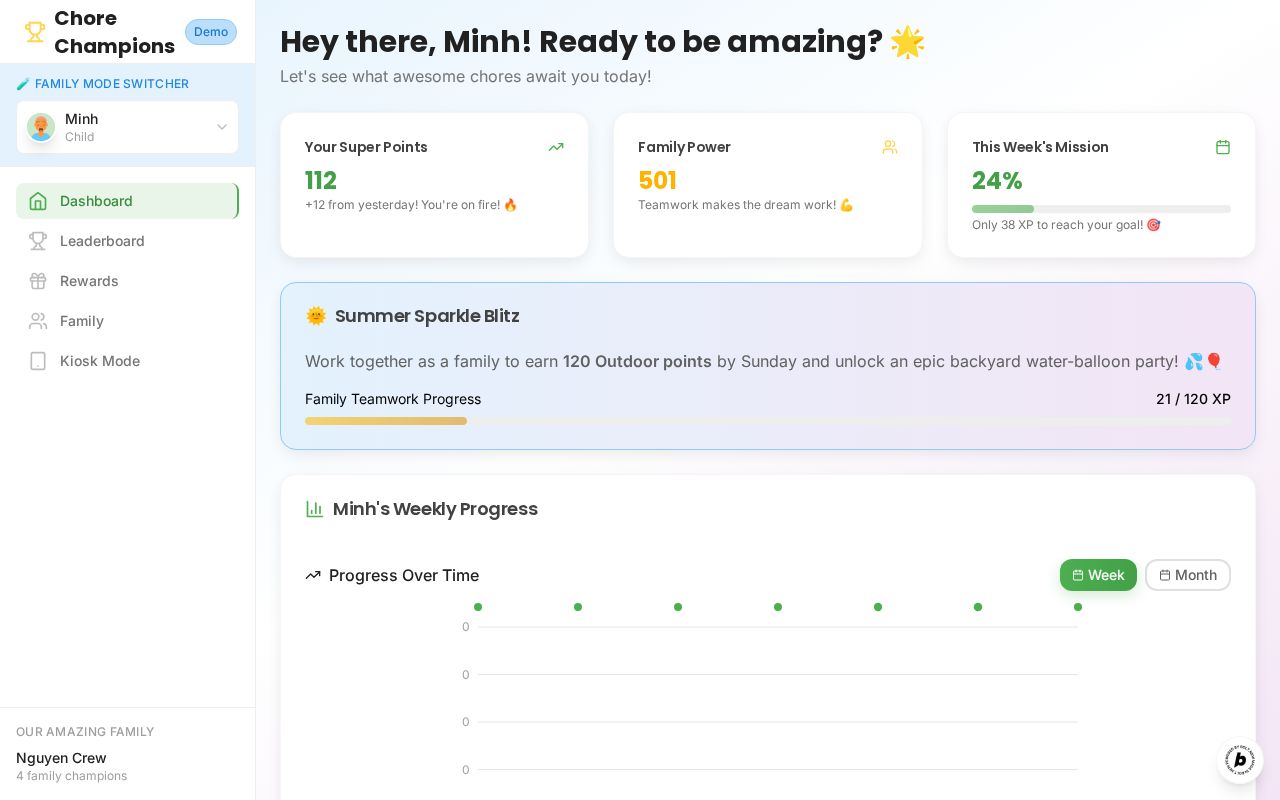Click 'Only 38 XP to reach your goal!' text
The image size is (1280, 800).
[x=1066, y=225]
